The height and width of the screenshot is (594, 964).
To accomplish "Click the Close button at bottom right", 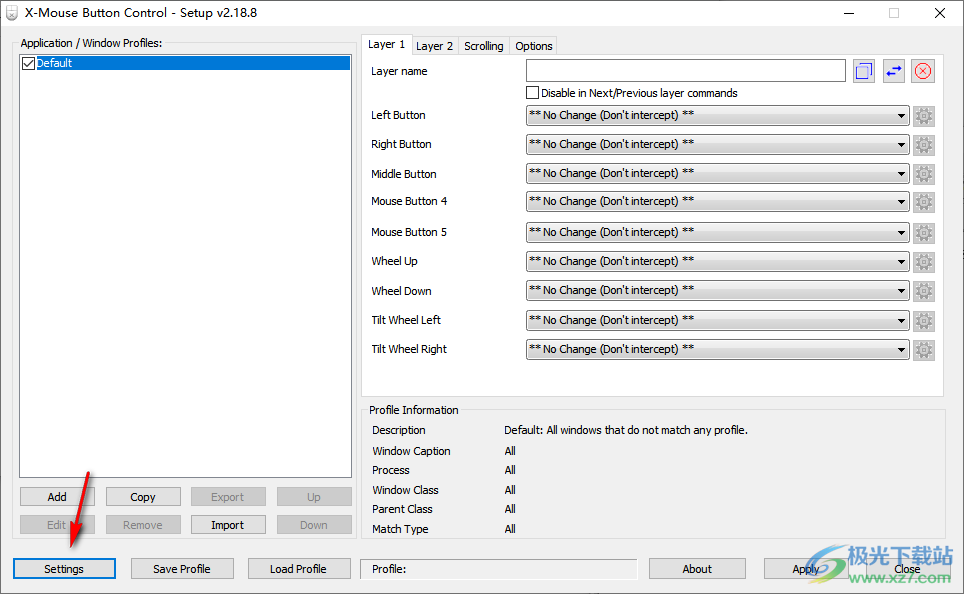I will (907, 569).
